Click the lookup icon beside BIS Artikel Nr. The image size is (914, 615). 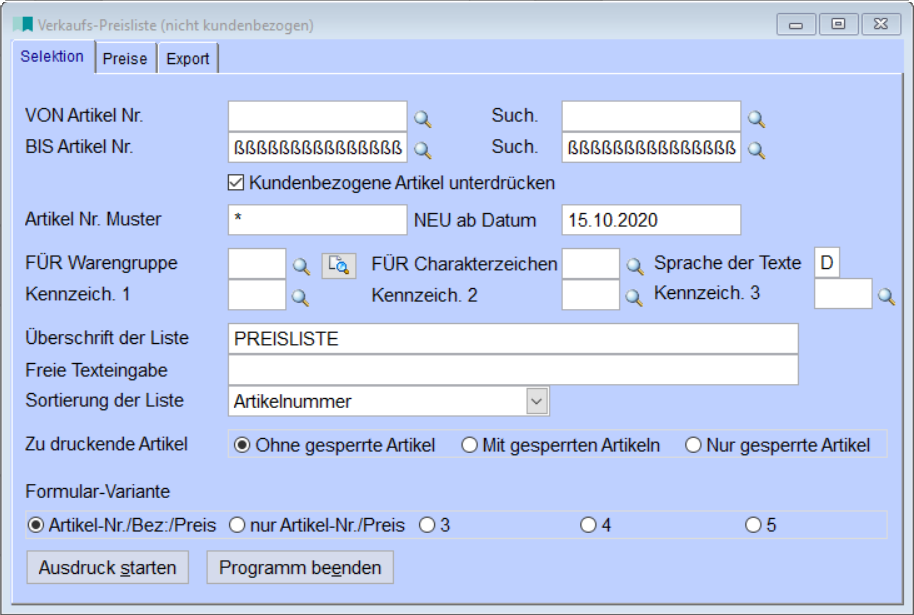(423, 150)
